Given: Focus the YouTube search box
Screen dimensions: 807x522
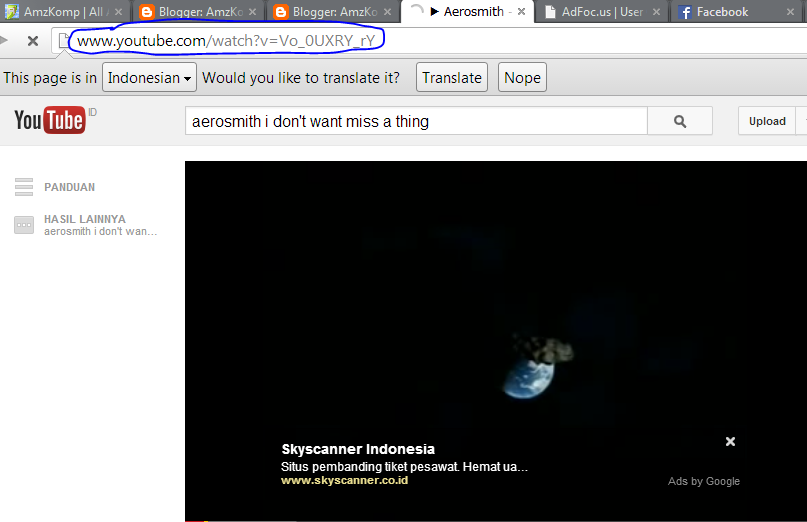Looking at the screenshot, I should pos(416,121).
